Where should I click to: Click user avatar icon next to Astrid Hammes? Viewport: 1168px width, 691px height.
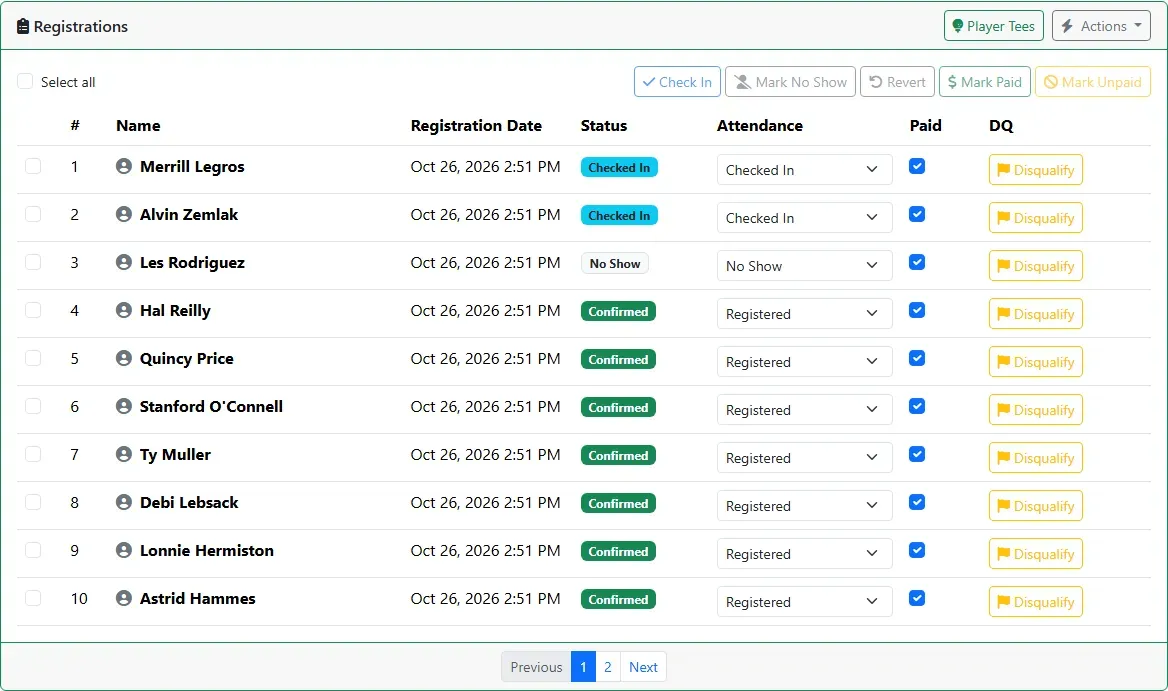click(x=124, y=599)
